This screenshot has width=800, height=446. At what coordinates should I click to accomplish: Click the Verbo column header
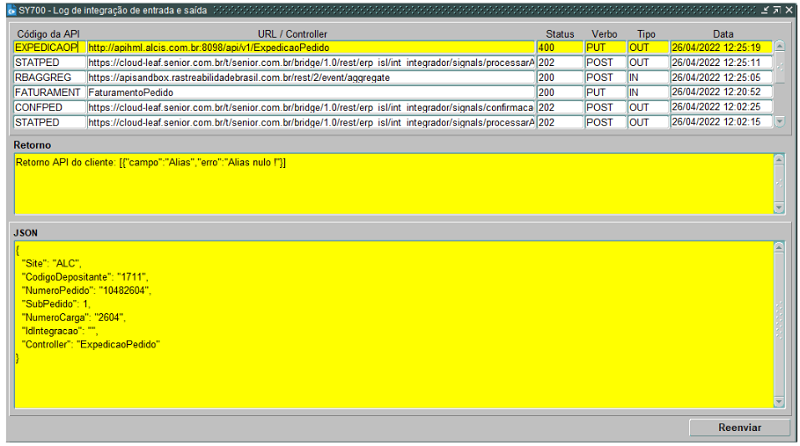pyautogui.click(x=605, y=34)
